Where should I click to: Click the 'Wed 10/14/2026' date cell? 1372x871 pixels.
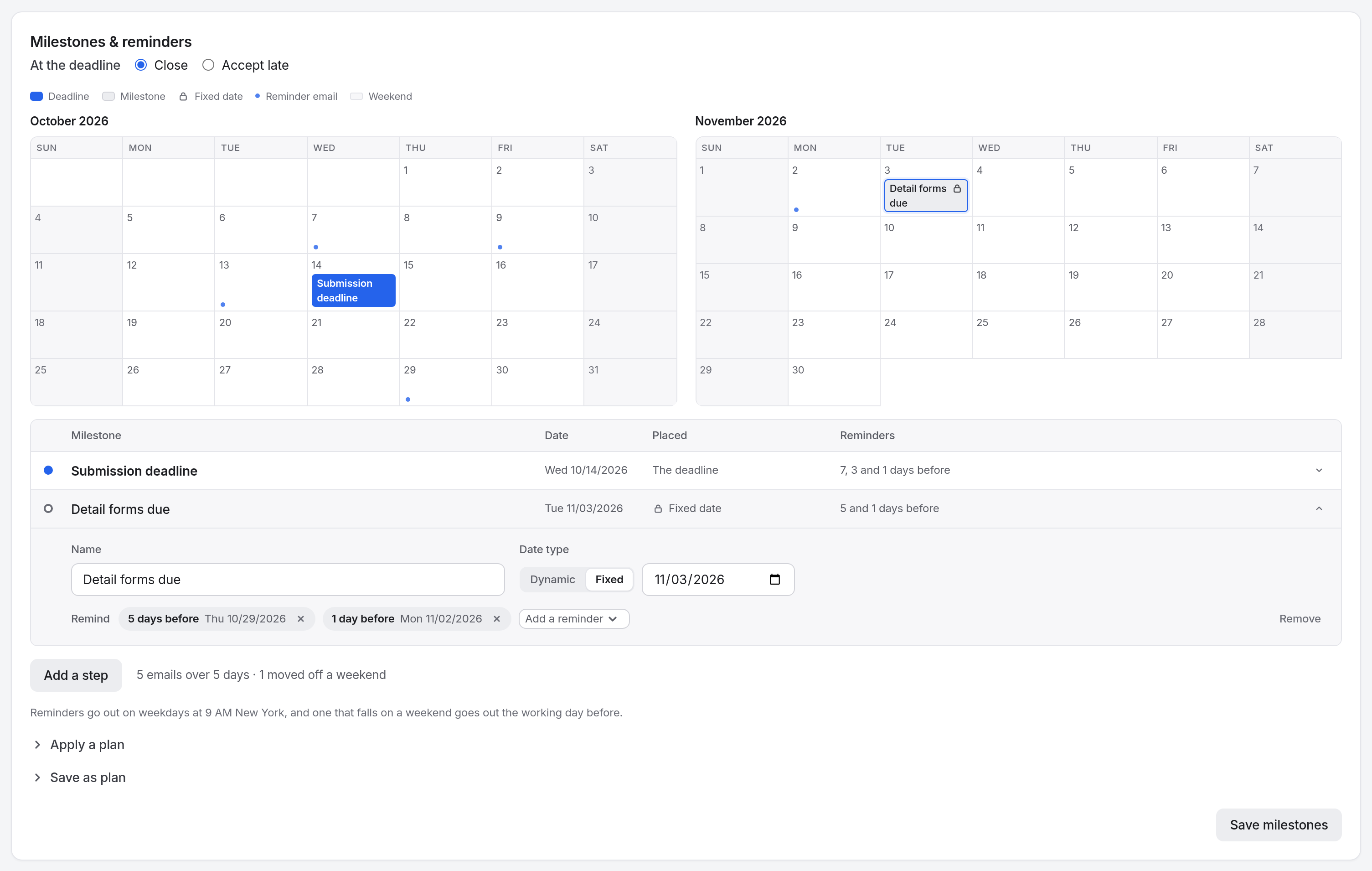pyautogui.click(x=586, y=470)
